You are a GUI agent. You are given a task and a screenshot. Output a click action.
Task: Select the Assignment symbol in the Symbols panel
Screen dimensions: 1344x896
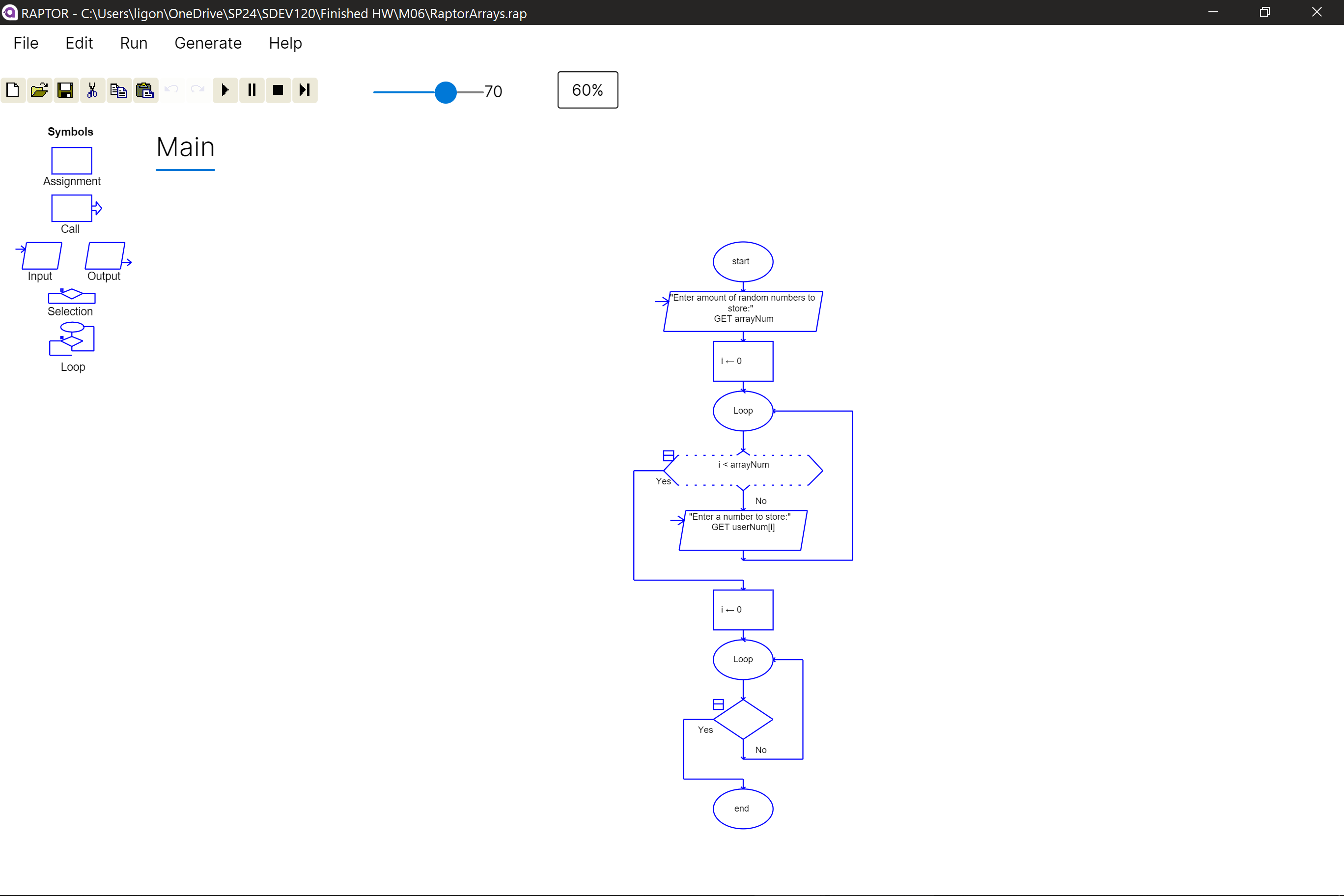(71, 161)
